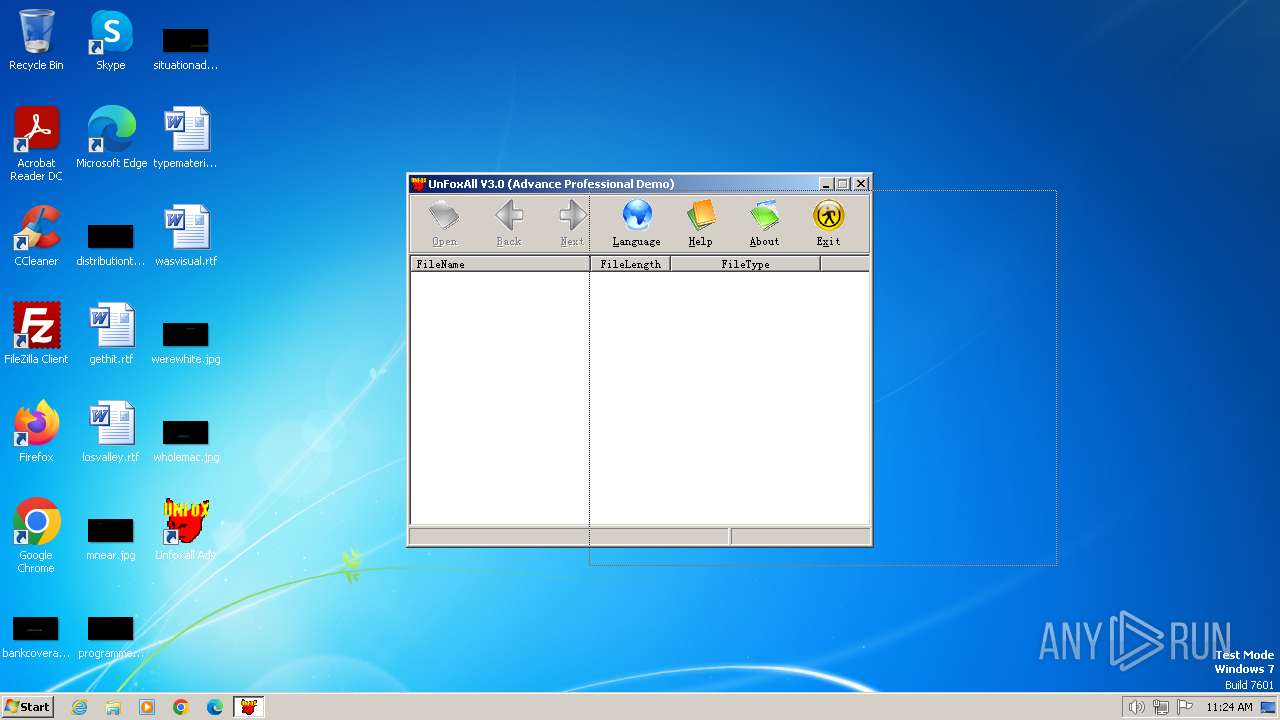This screenshot has width=1280, height=720.
Task: Open the Windows Start menu
Action: [27, 707]
